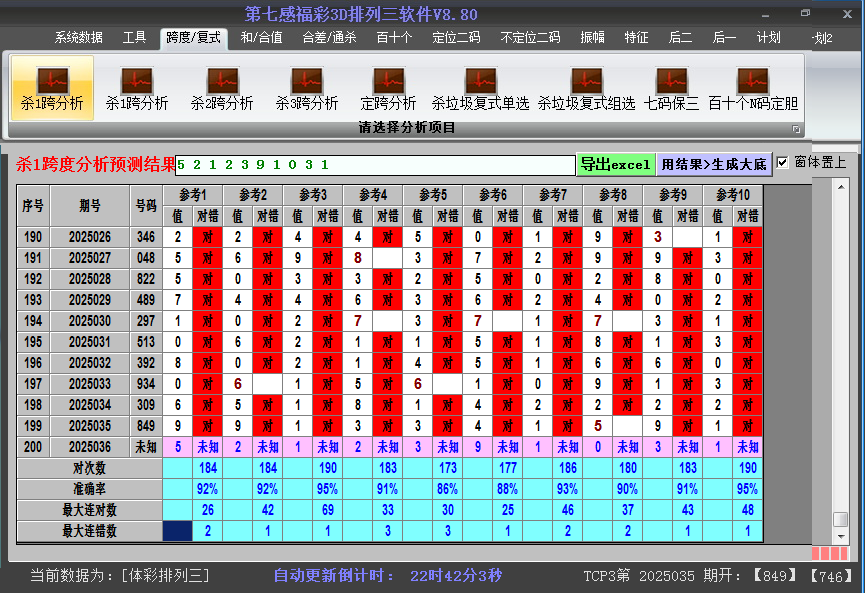Launch 杀垃圾复式组选 analysis
Image resolution: width=865 pixels, height=593 pixels.
coord(586,88)
